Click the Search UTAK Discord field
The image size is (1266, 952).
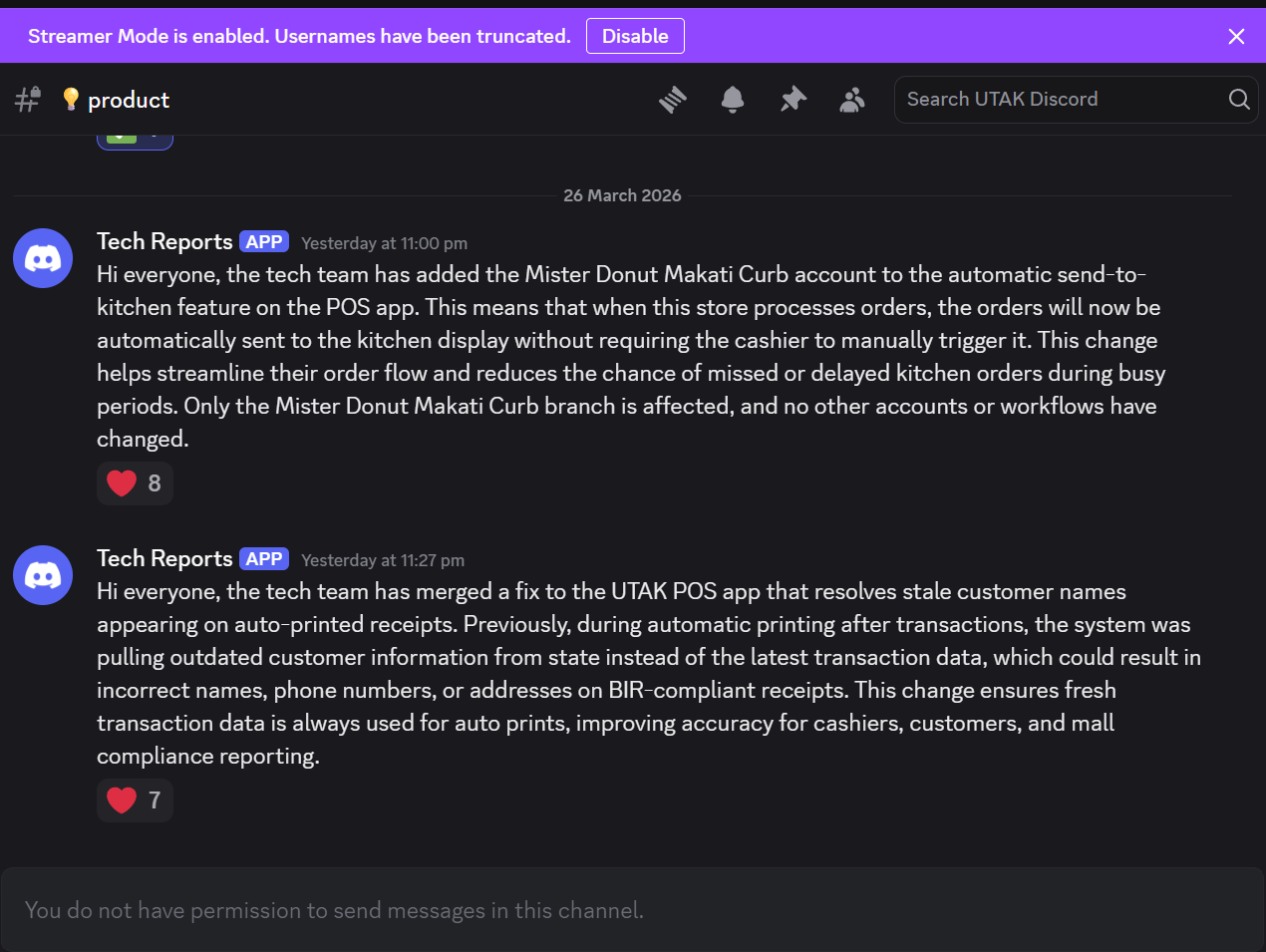(x=1057, y=99)
